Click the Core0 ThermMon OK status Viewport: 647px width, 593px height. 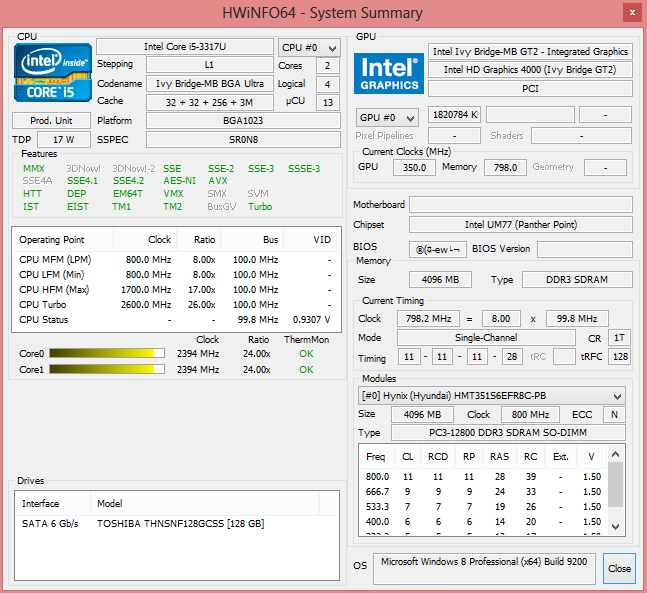coord(306,354)
